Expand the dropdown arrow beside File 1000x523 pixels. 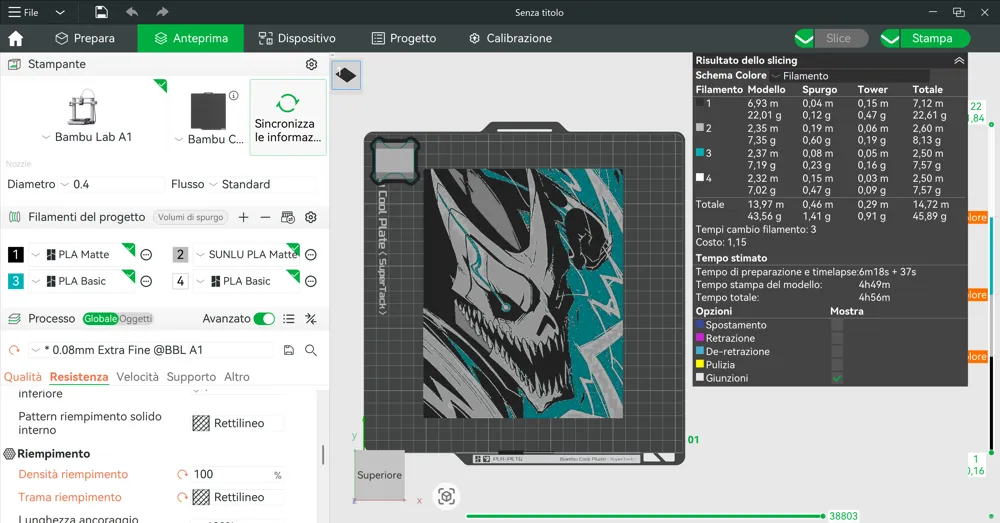60,12
